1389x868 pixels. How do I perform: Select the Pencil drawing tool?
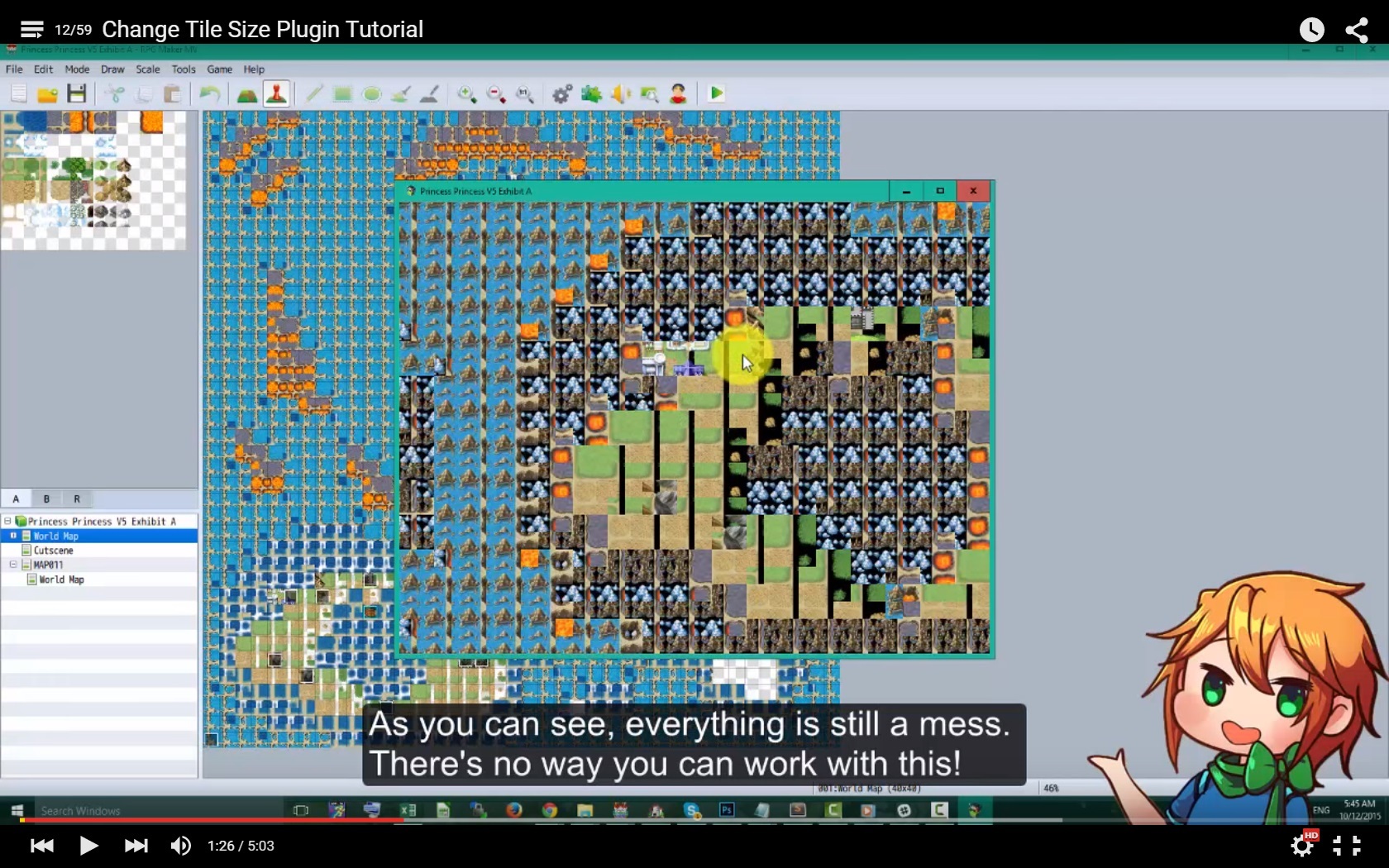[314, 93]
